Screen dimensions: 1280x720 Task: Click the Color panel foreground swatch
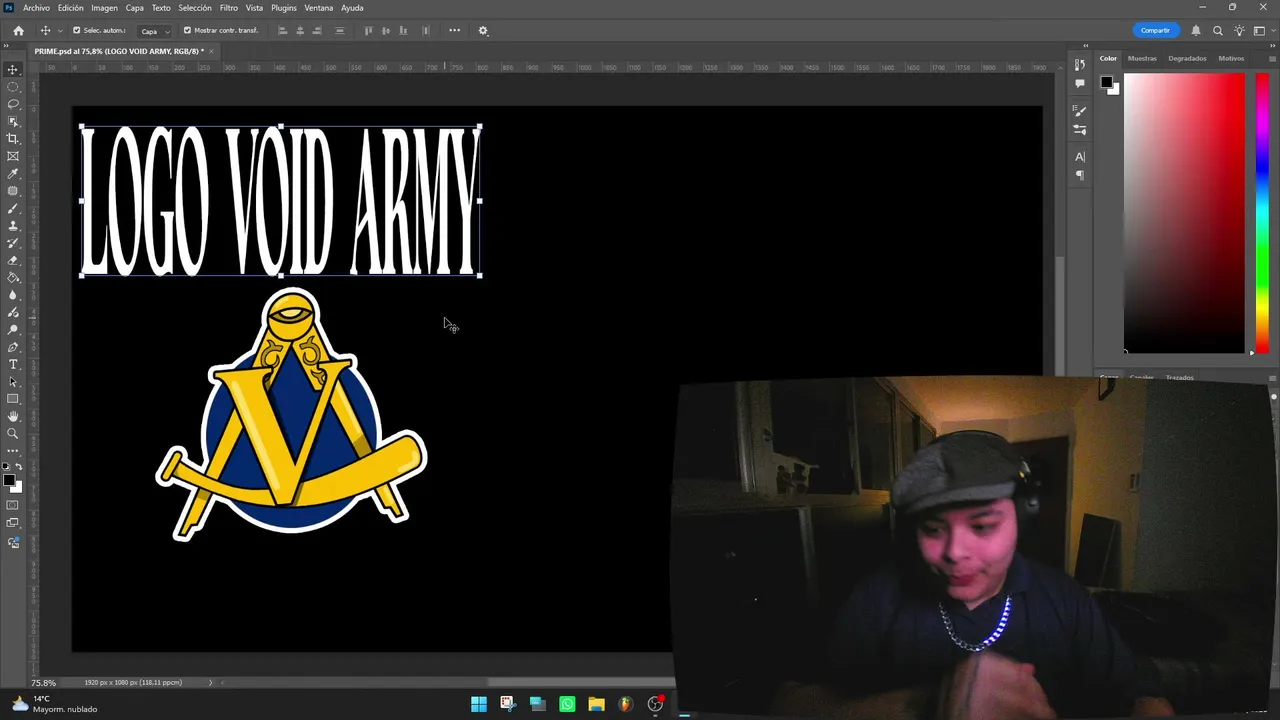pyautogui.click(x=1107, y=82)
